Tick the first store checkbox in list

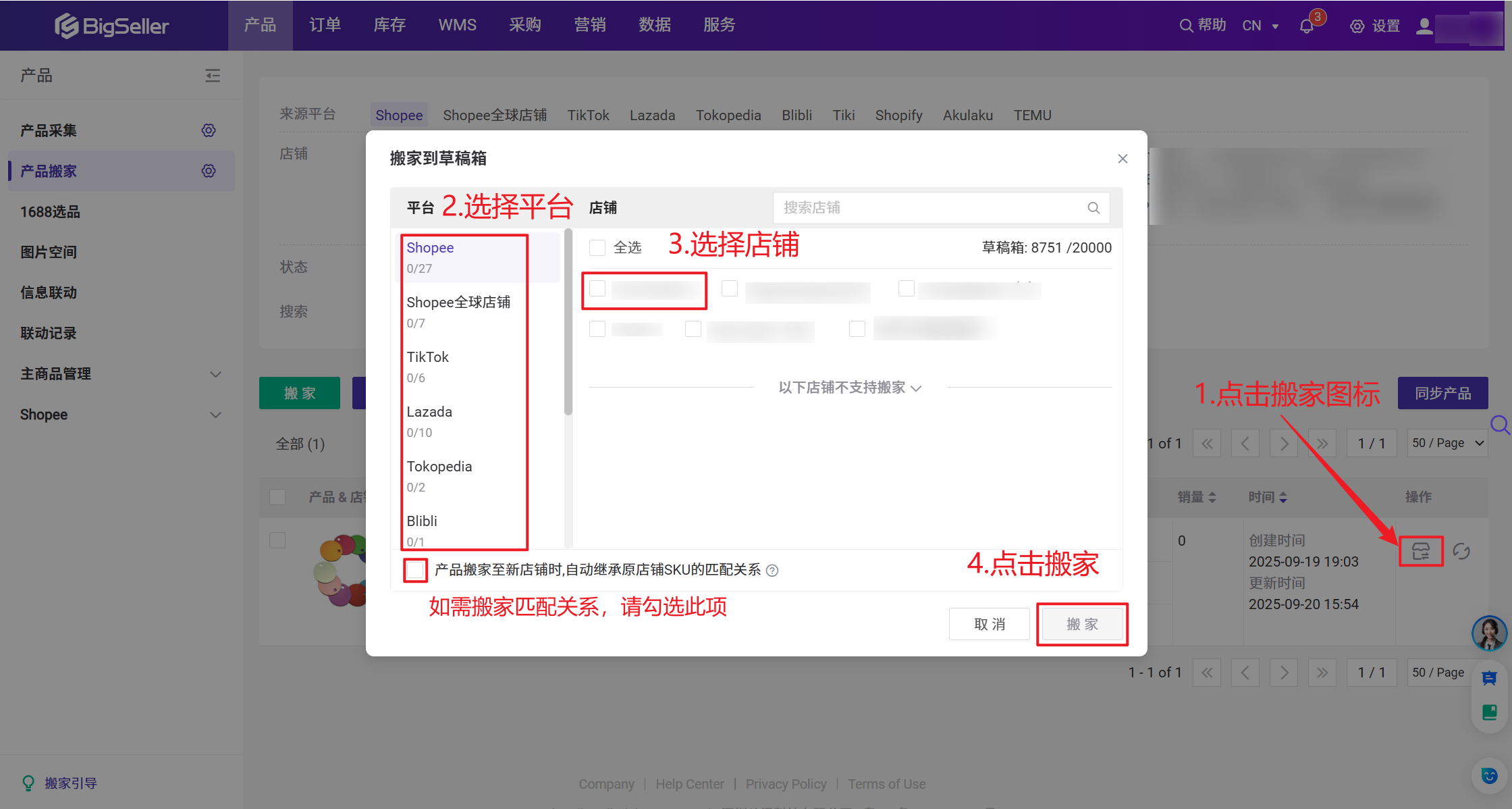[597, 289]
